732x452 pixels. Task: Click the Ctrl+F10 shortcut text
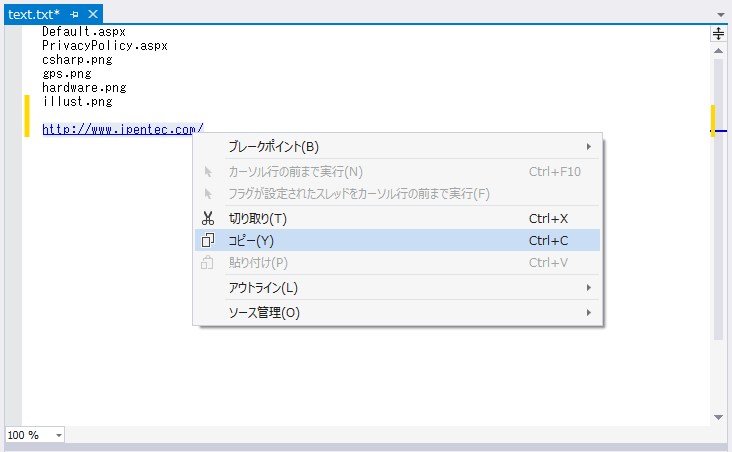[555, 172]
